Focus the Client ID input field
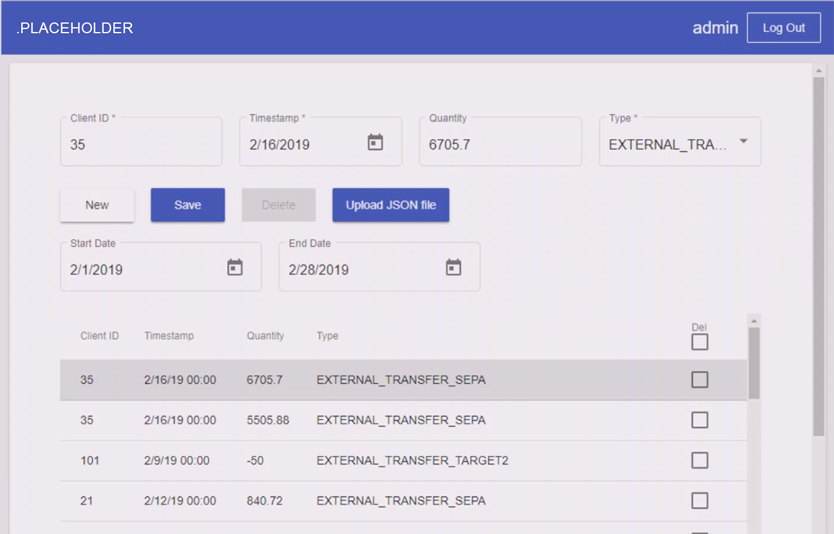This screenshot has width=834, height=534. [x=140, y=145]
